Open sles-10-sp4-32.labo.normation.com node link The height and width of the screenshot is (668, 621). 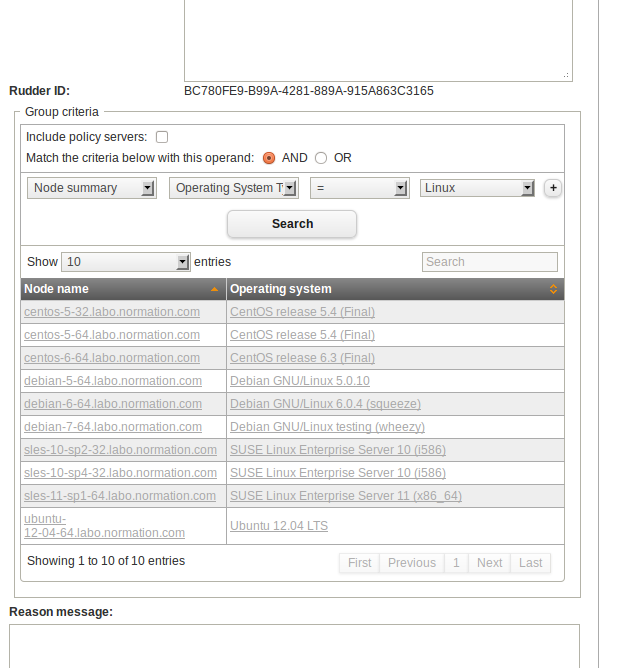(121, 473)
